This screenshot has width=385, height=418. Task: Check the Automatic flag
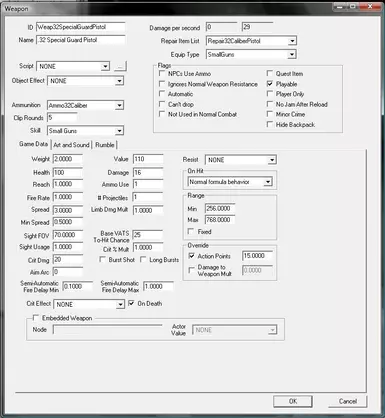coord(162,94)
